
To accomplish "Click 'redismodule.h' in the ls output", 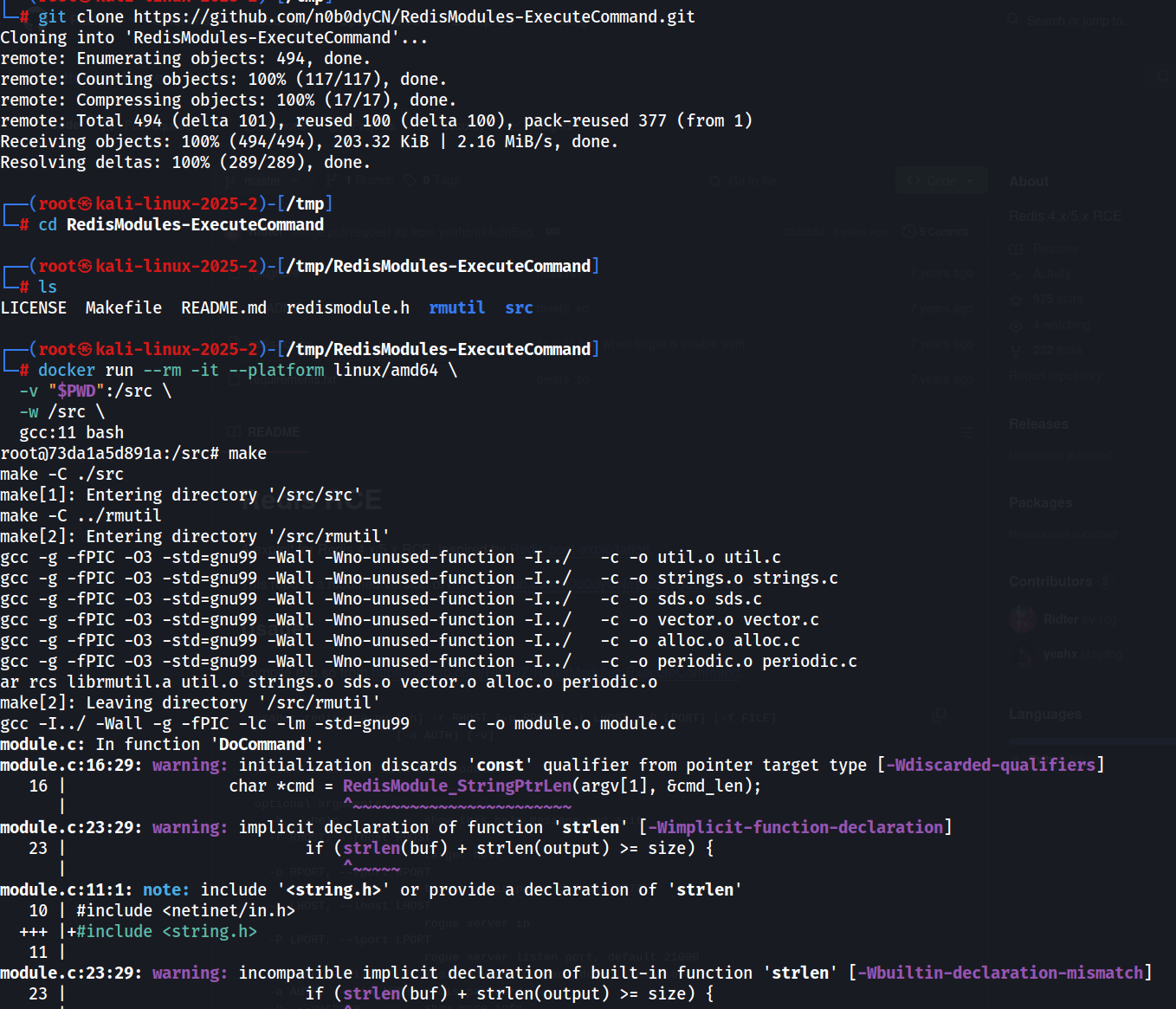I will coord(348,307).
